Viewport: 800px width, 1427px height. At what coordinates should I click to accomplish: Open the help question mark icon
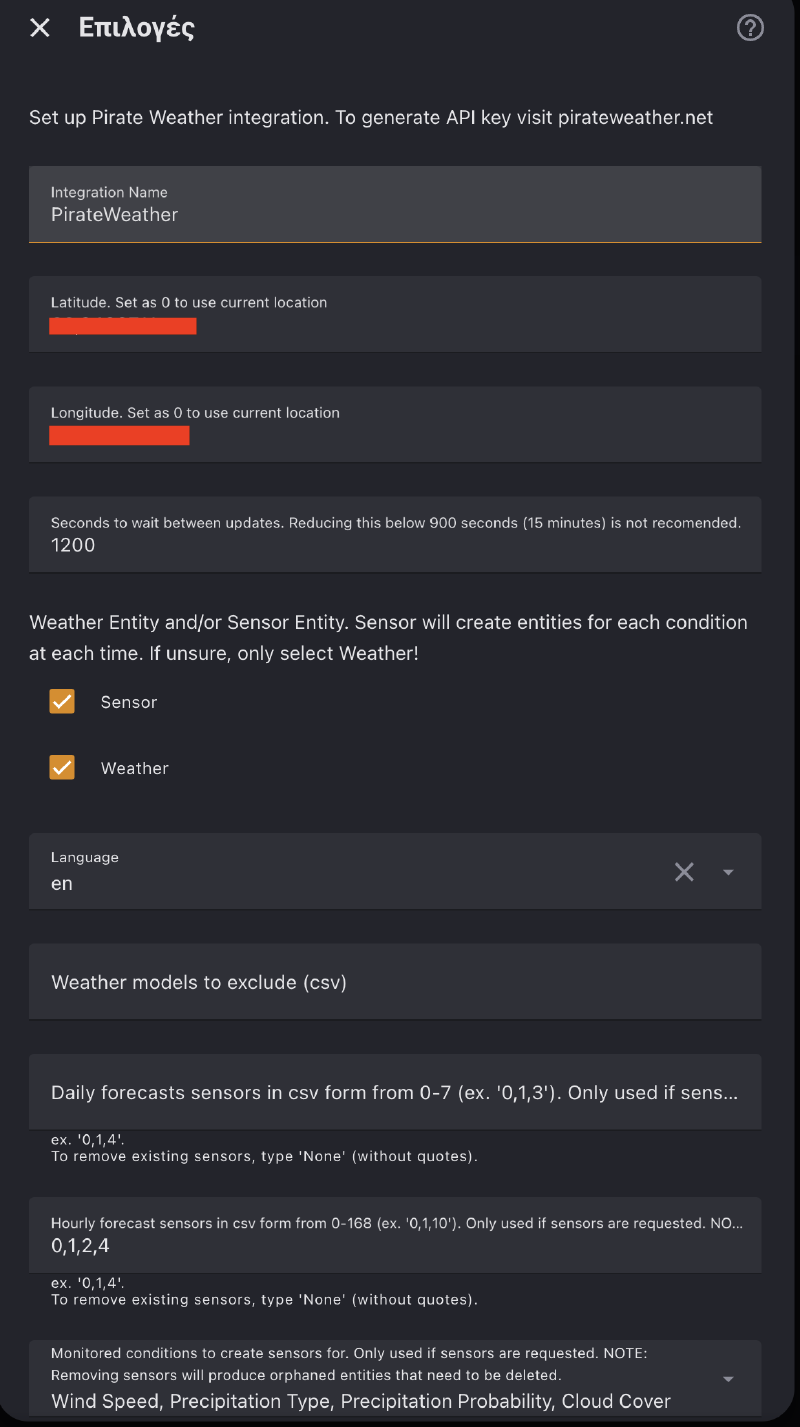point(750,27)
